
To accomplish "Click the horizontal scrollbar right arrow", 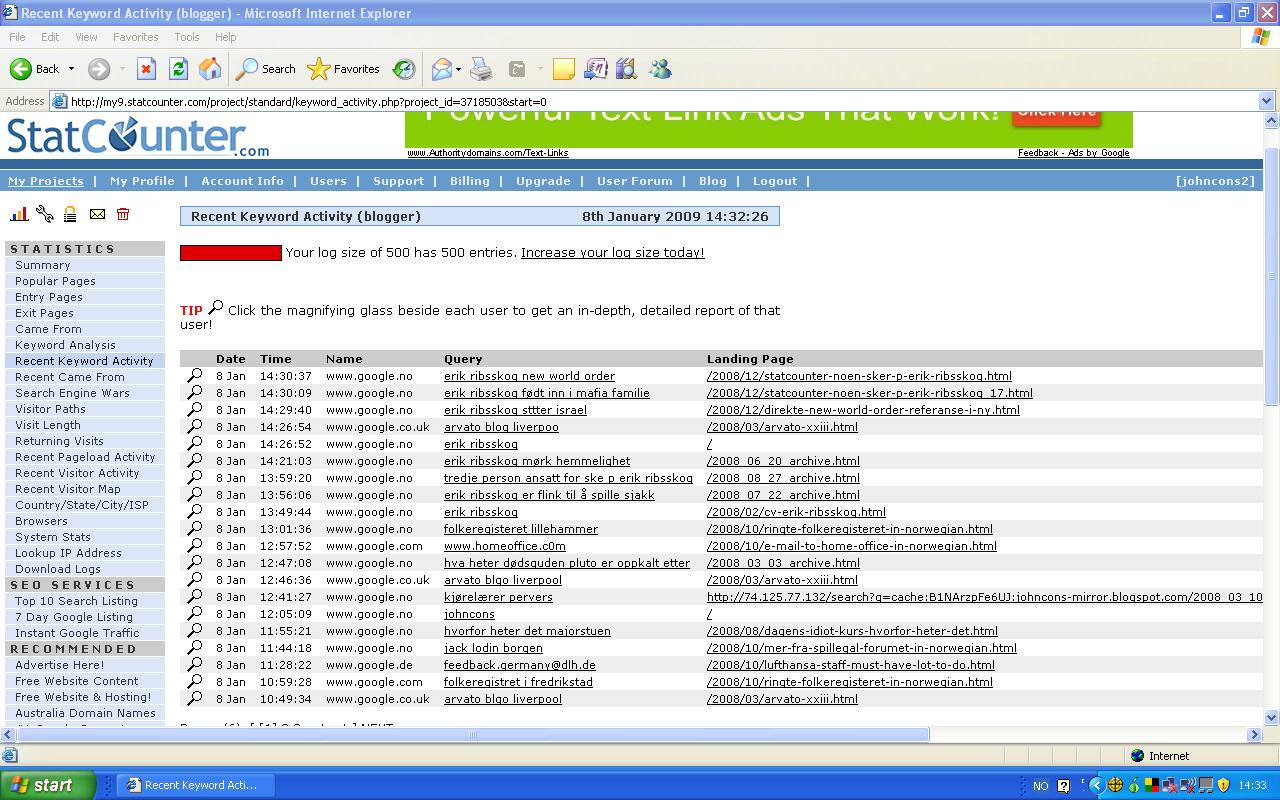I will [x=1255, y=734].
